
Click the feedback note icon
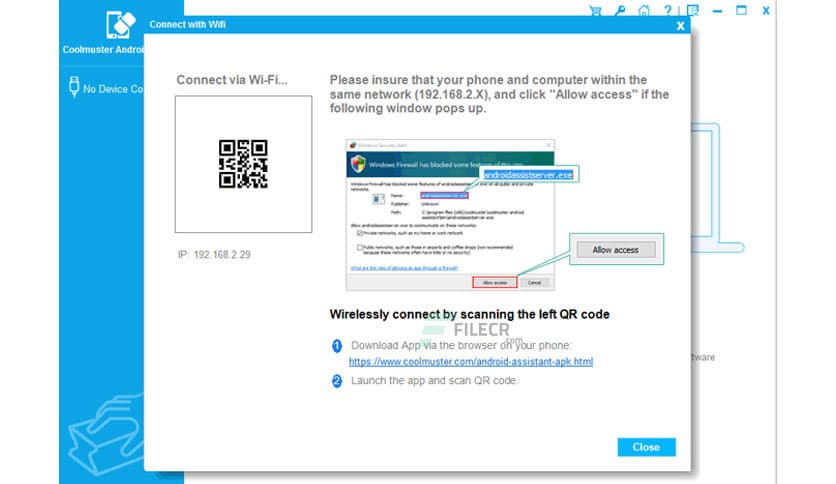693,11
